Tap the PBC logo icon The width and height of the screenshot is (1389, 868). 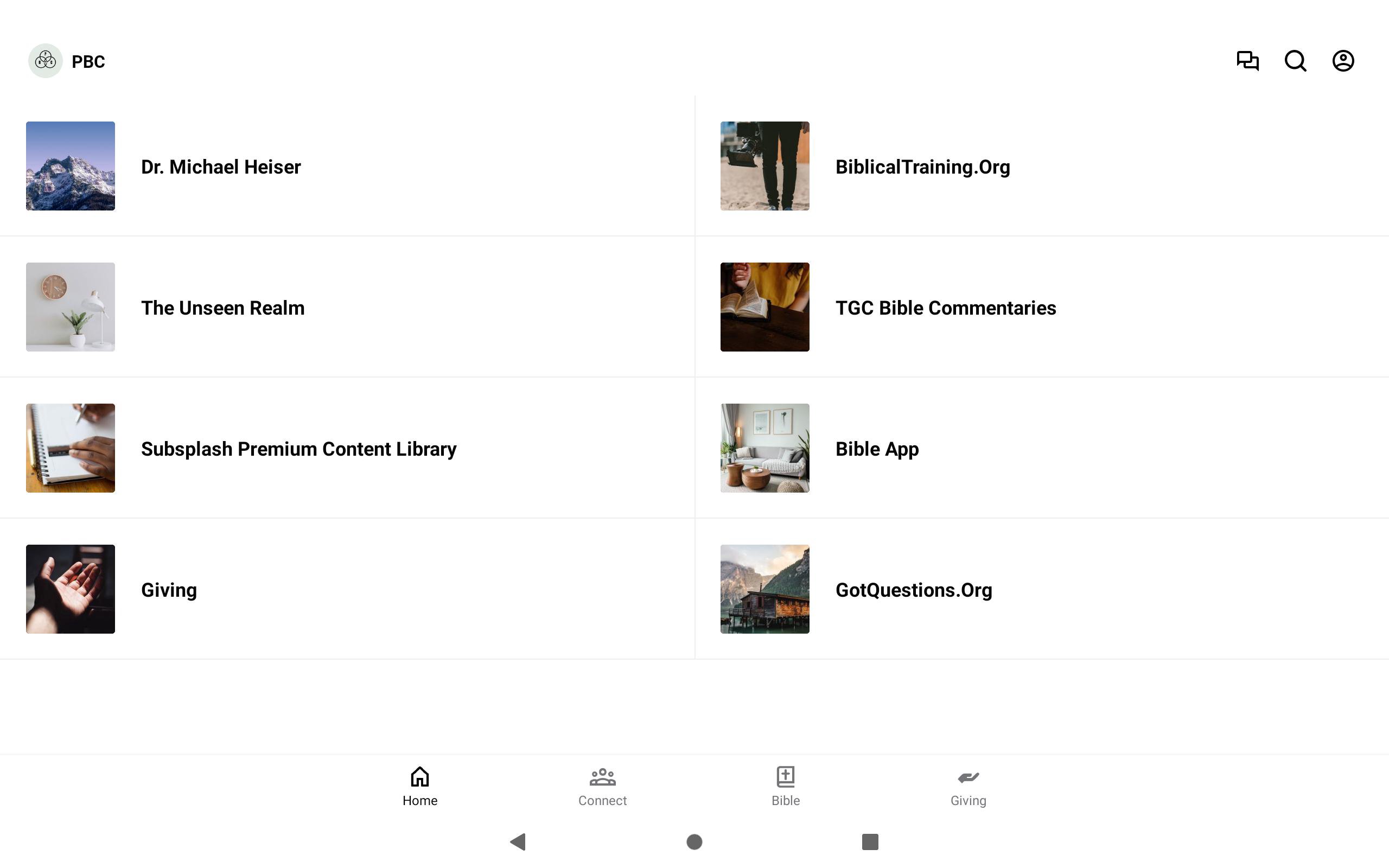pyautogui.click(x=46, y=61)
